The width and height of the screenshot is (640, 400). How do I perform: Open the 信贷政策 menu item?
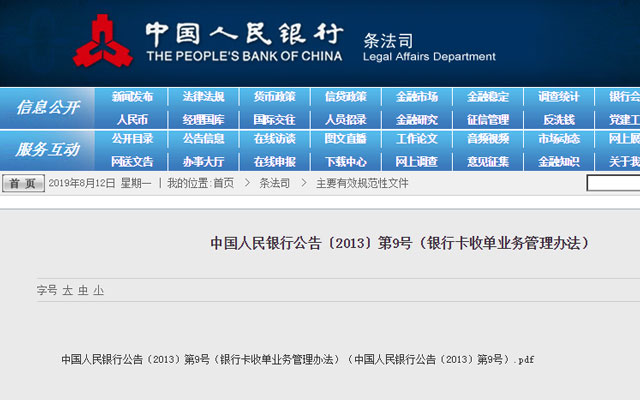tap(346, 97)
